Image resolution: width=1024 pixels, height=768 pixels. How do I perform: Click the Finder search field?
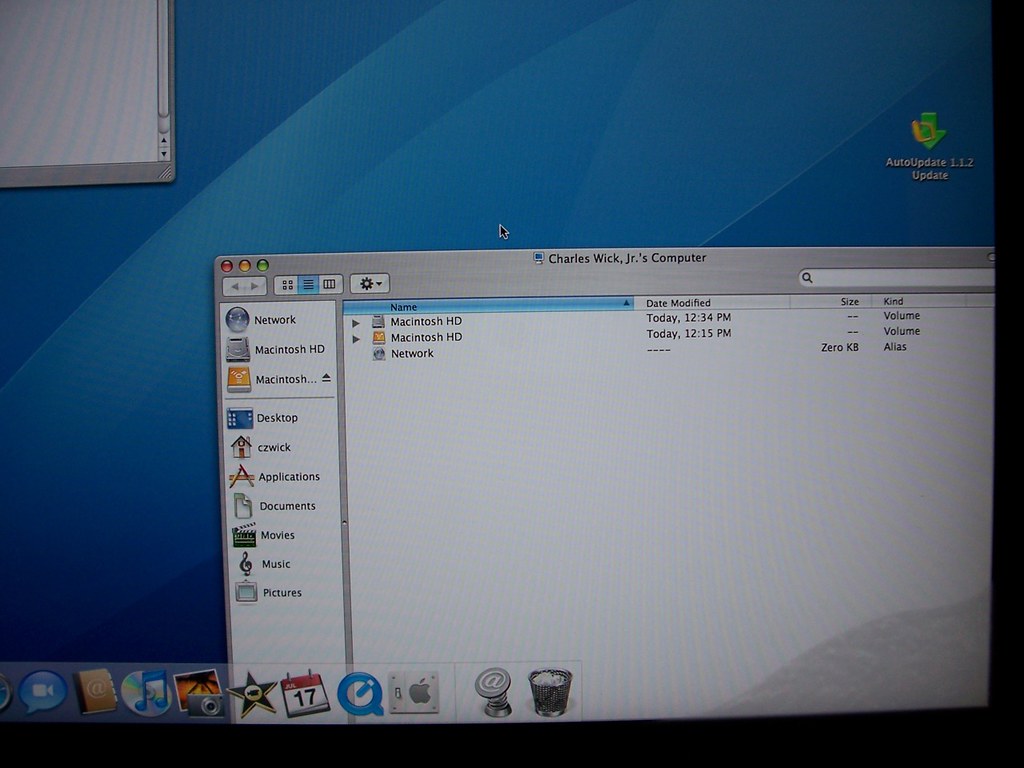[x=896, y=278]
